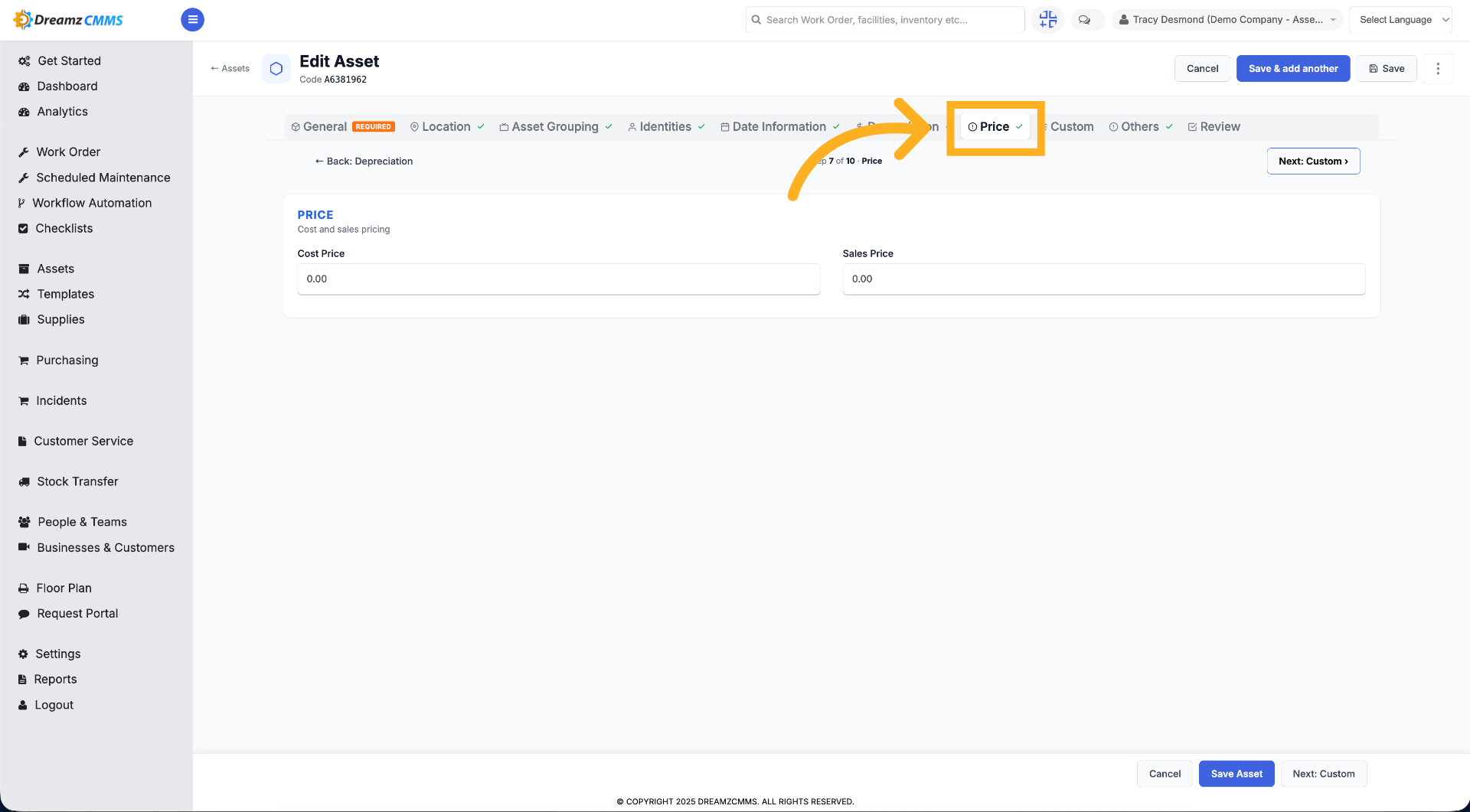Screen dimensions: 1470x812
Task: Open Settings in the sidebar
Action: point(58,654)
